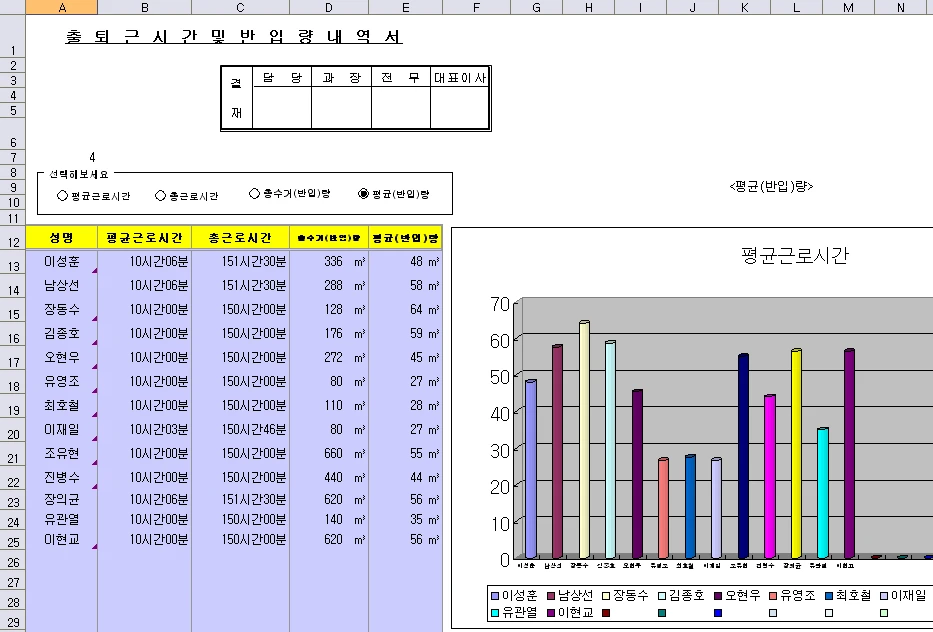The width and height of the screenshot is (933, 632).
Task: Click name cell 장동수 in the table
Action: 62,309
